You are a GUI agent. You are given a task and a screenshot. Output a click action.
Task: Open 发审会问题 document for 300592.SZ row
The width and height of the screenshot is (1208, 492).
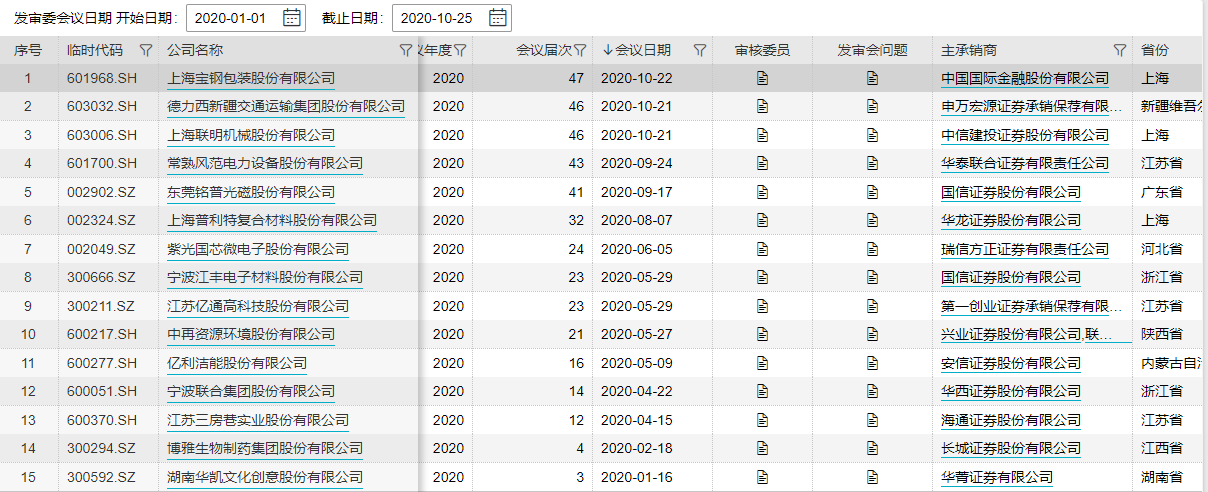point(872,477)
